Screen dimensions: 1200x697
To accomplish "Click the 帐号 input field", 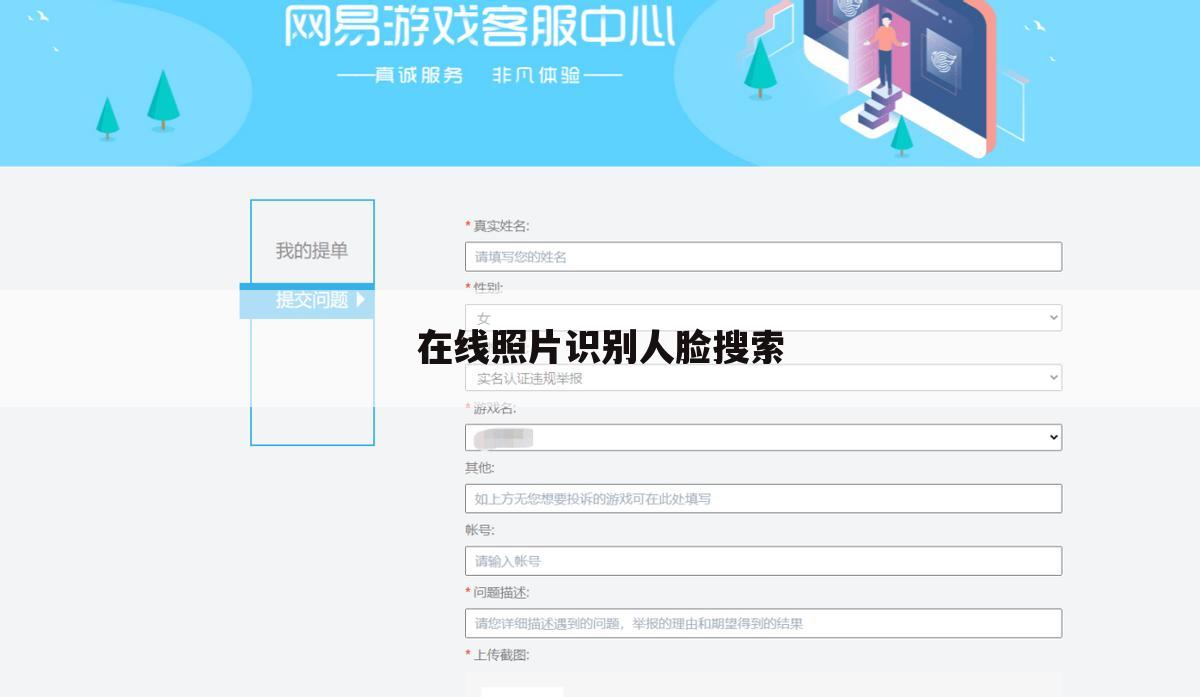I will (x=763, y=561).
